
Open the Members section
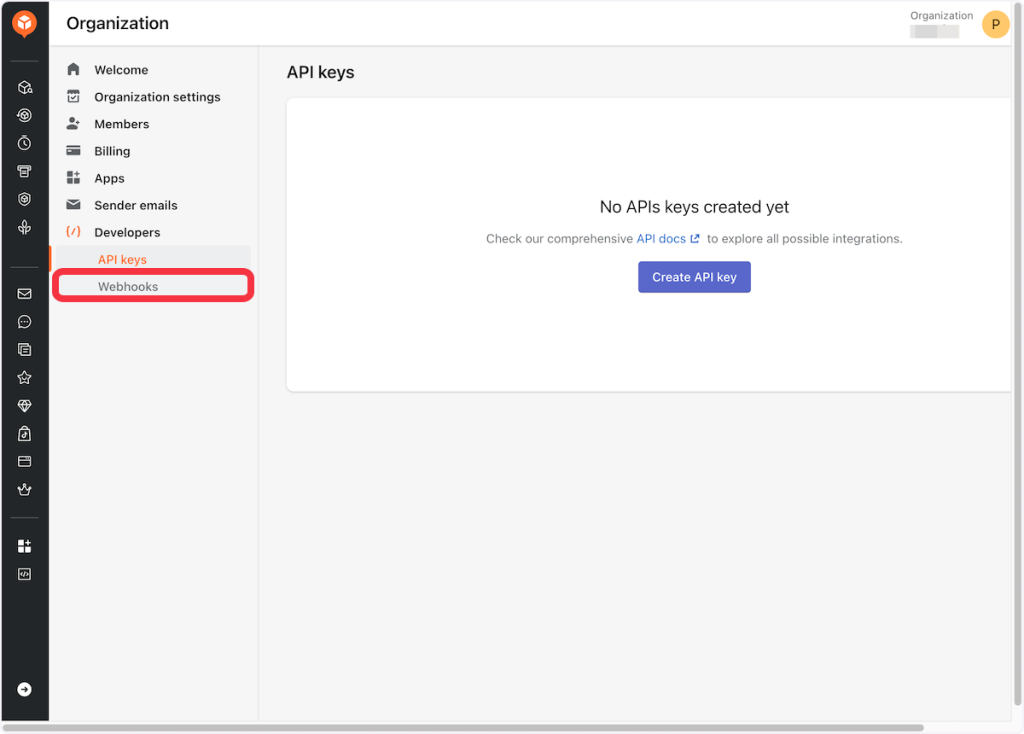[121, 124]
